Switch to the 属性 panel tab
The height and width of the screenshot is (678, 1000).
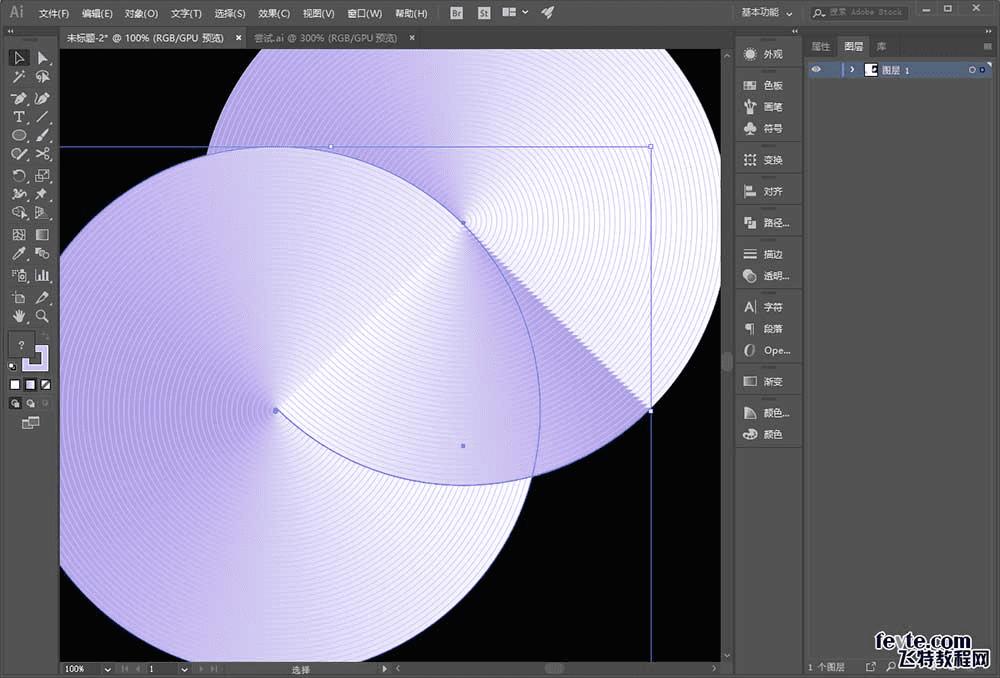820,47
